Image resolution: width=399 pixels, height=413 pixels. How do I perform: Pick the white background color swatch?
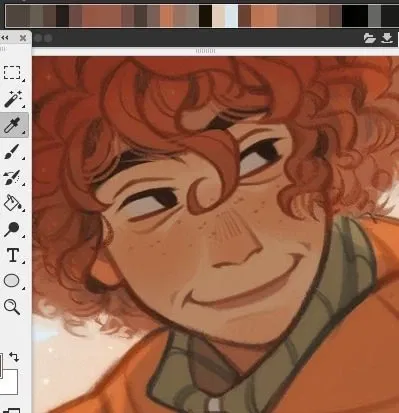click(10, 382)
